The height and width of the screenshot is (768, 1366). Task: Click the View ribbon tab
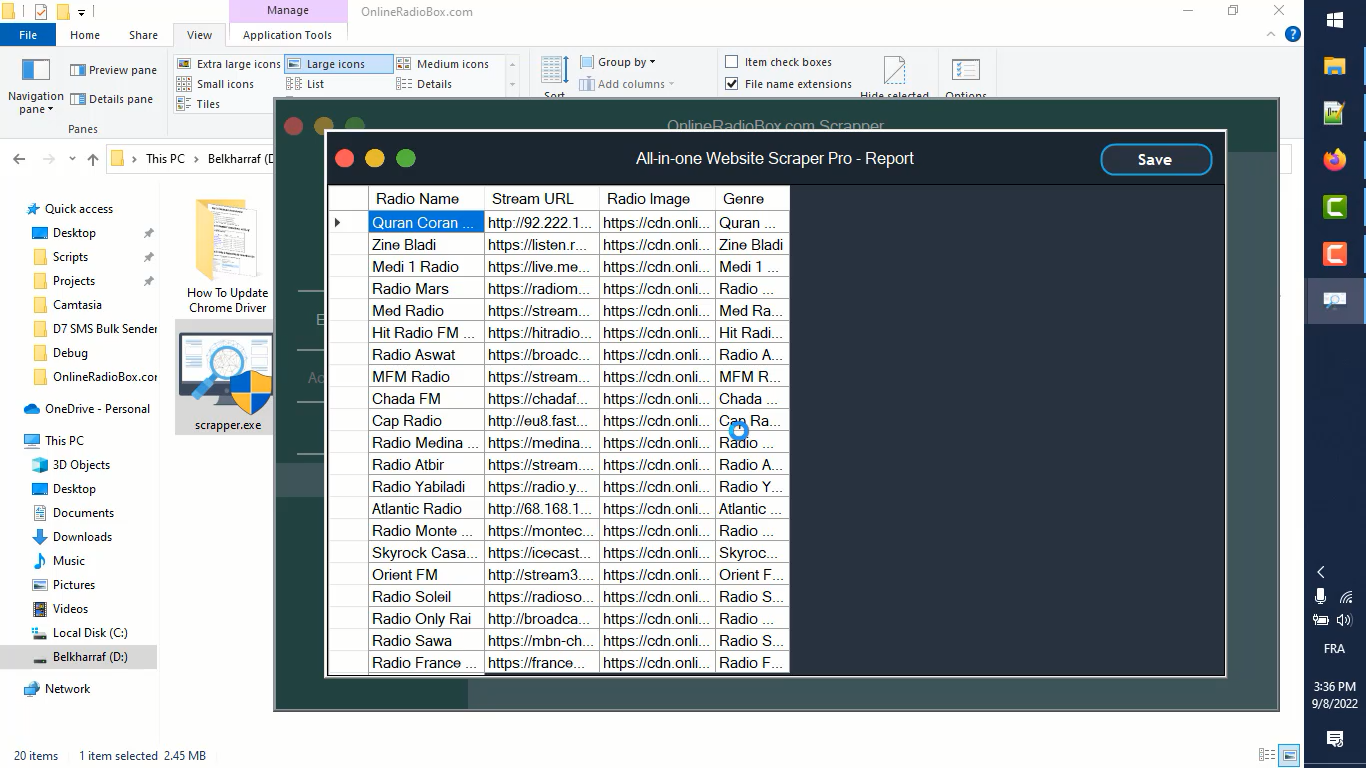(200, 35)
